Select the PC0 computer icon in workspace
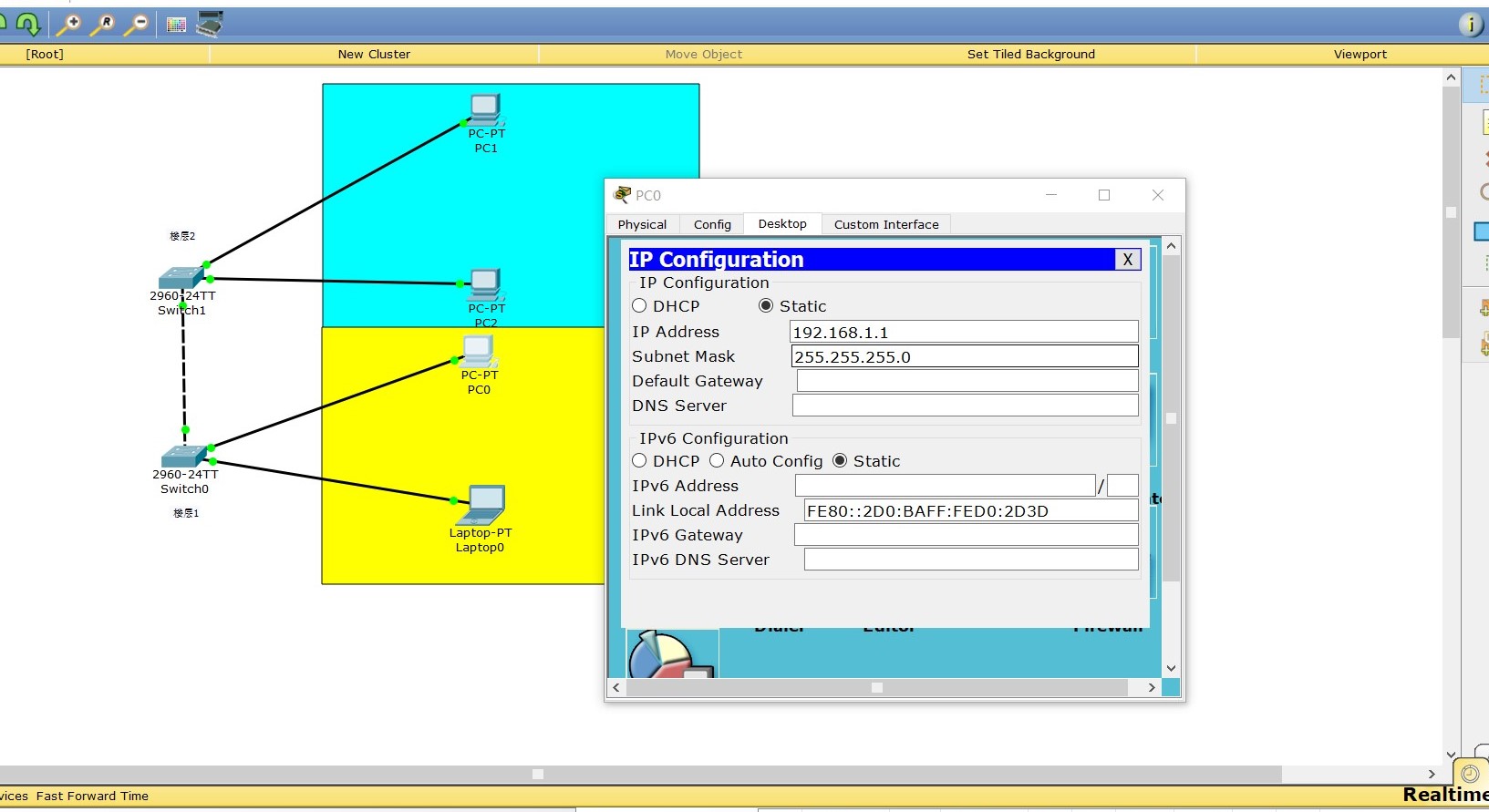Screen dimensions: 1489x812 [x=478, y=352]
